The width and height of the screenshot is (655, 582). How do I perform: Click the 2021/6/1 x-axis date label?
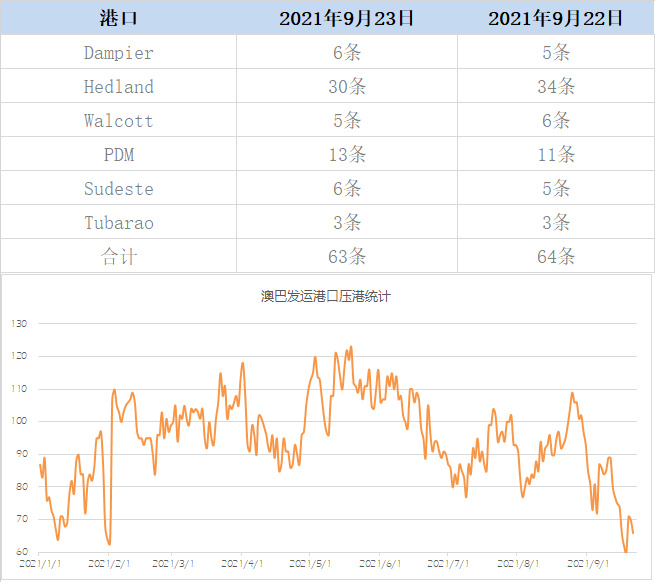(380, 564)
